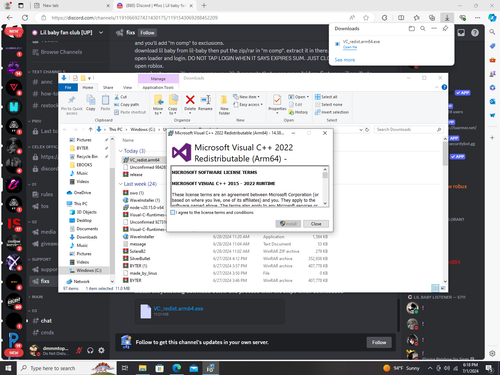This screenshot has height=375, width=500.
Task: Click Invert selection in the ribbon
Action: tap(332, 112)
